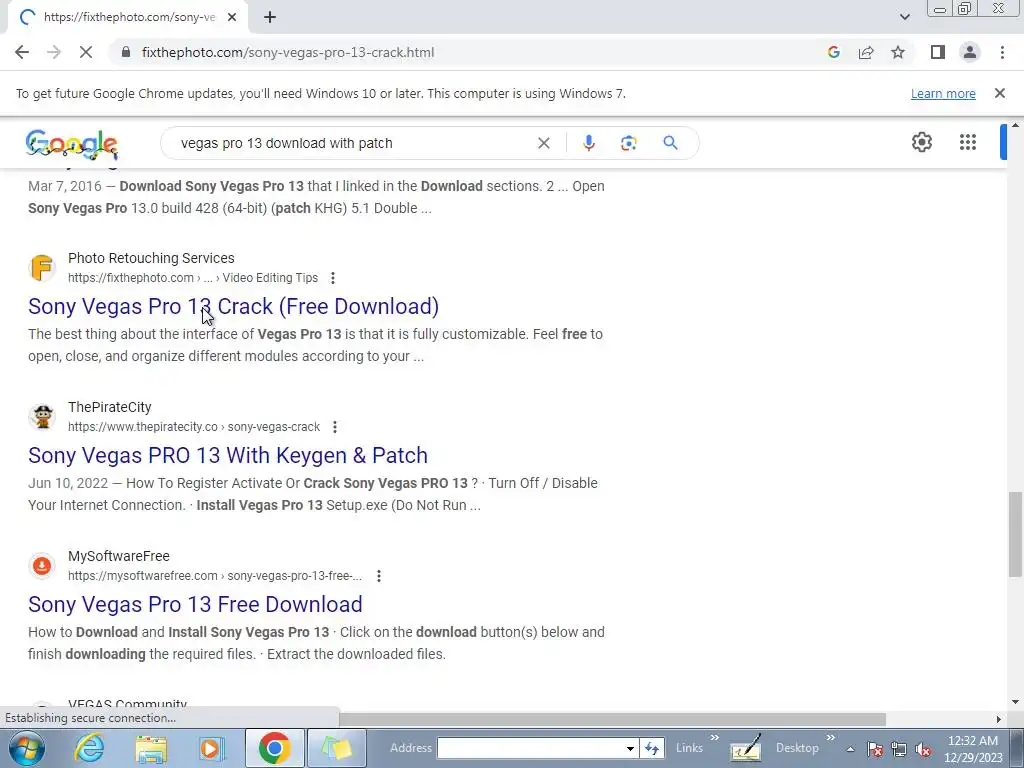Close the fixthephoto tab

[x=232, y=17]
